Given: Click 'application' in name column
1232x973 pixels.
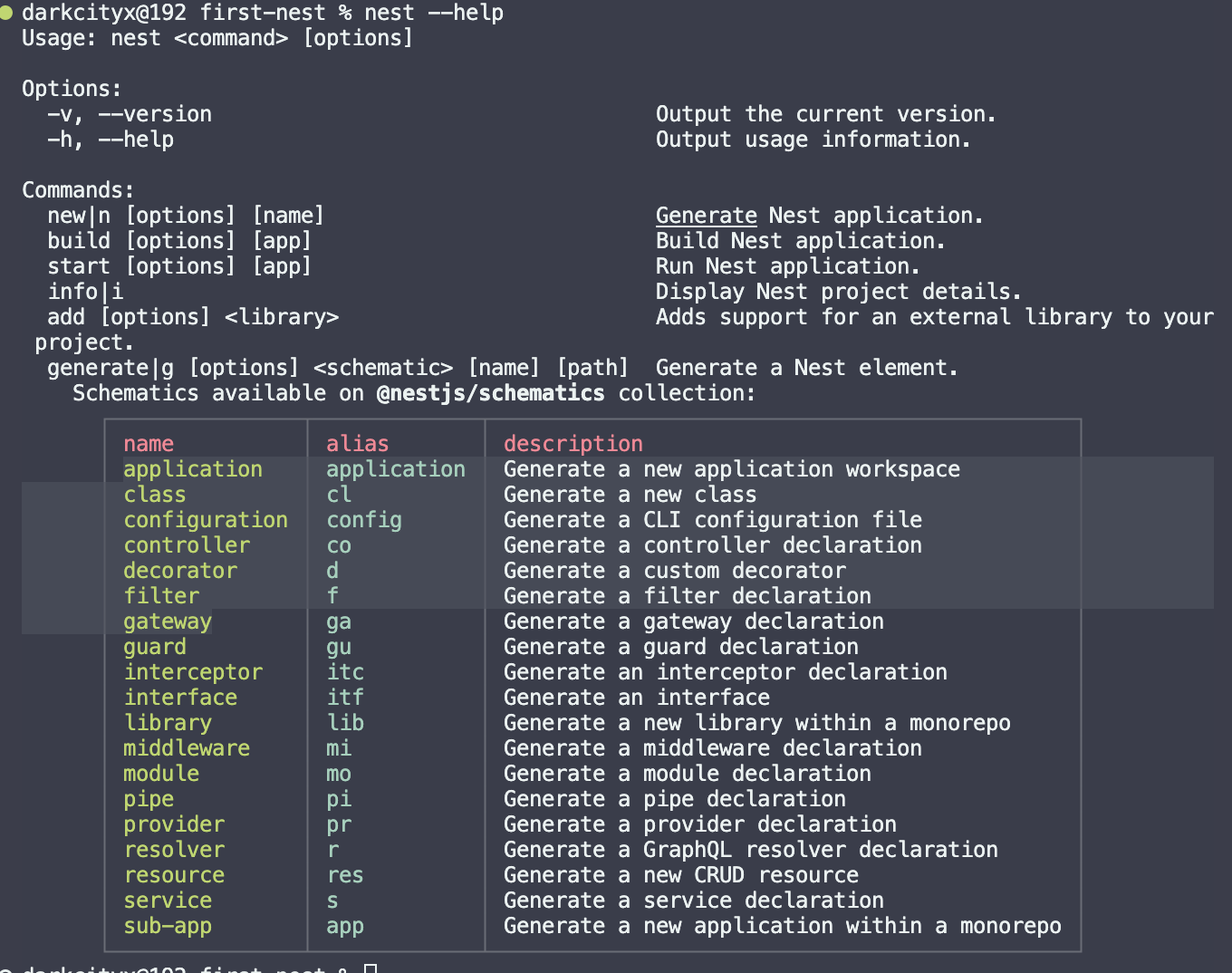Looking at the screenshot, I should pos(193,469).
